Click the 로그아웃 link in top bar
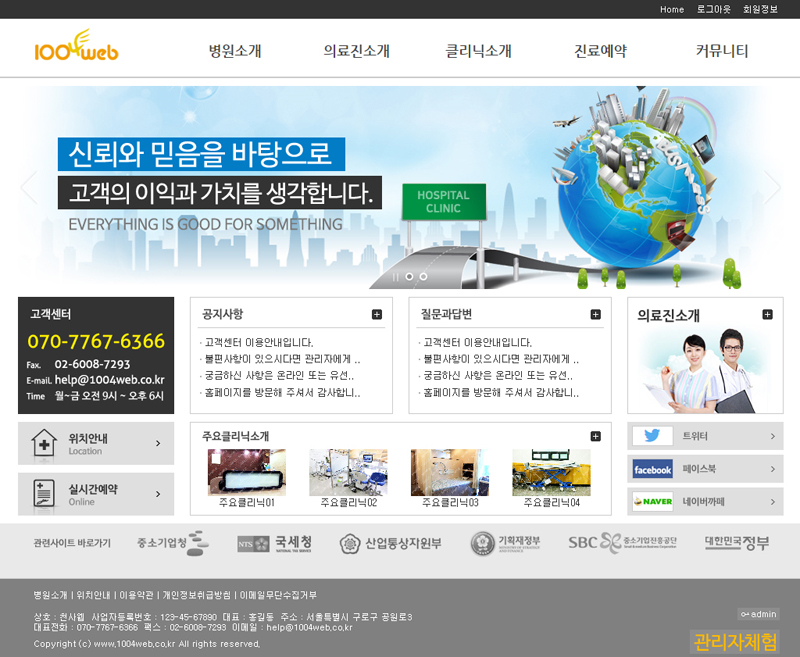 (x=714, y=9)
